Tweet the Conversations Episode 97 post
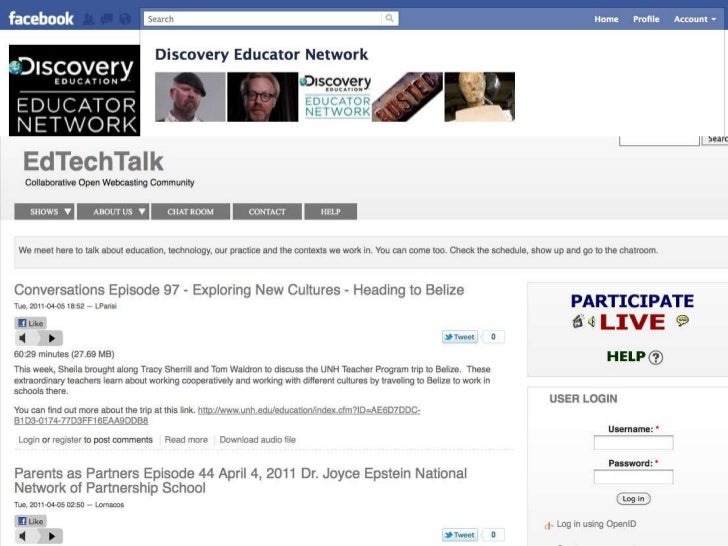 tap(460, 337)
